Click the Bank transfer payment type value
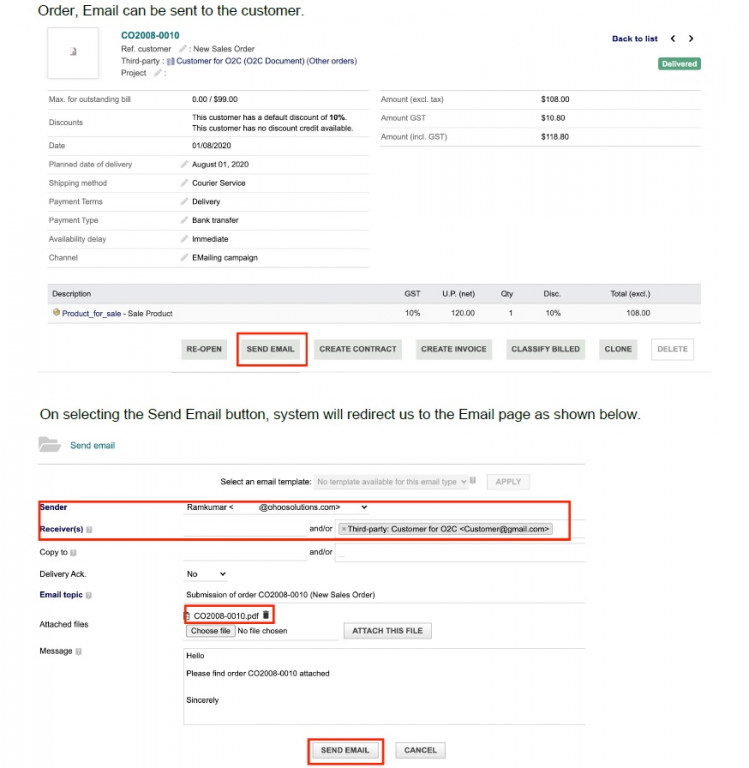Screen dimensions: 749x768 click(215, 220)
